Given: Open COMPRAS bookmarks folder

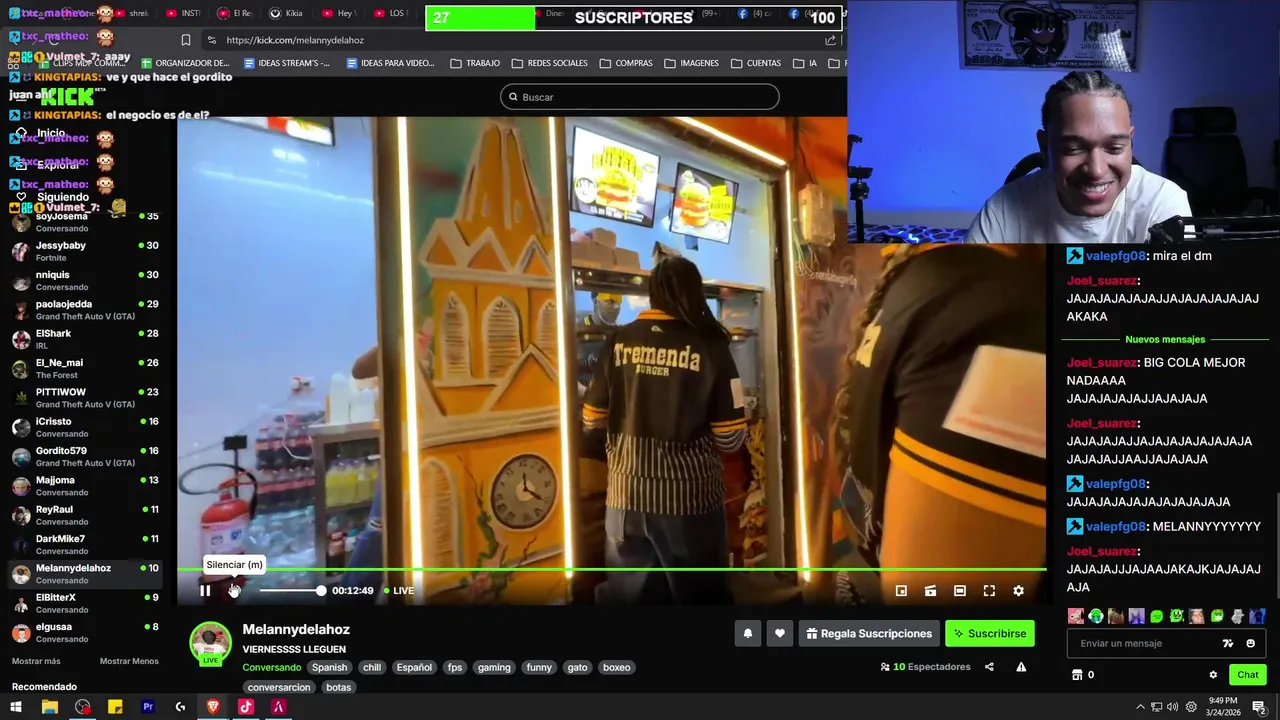Looking at the screenshot, I should (626, 63).
